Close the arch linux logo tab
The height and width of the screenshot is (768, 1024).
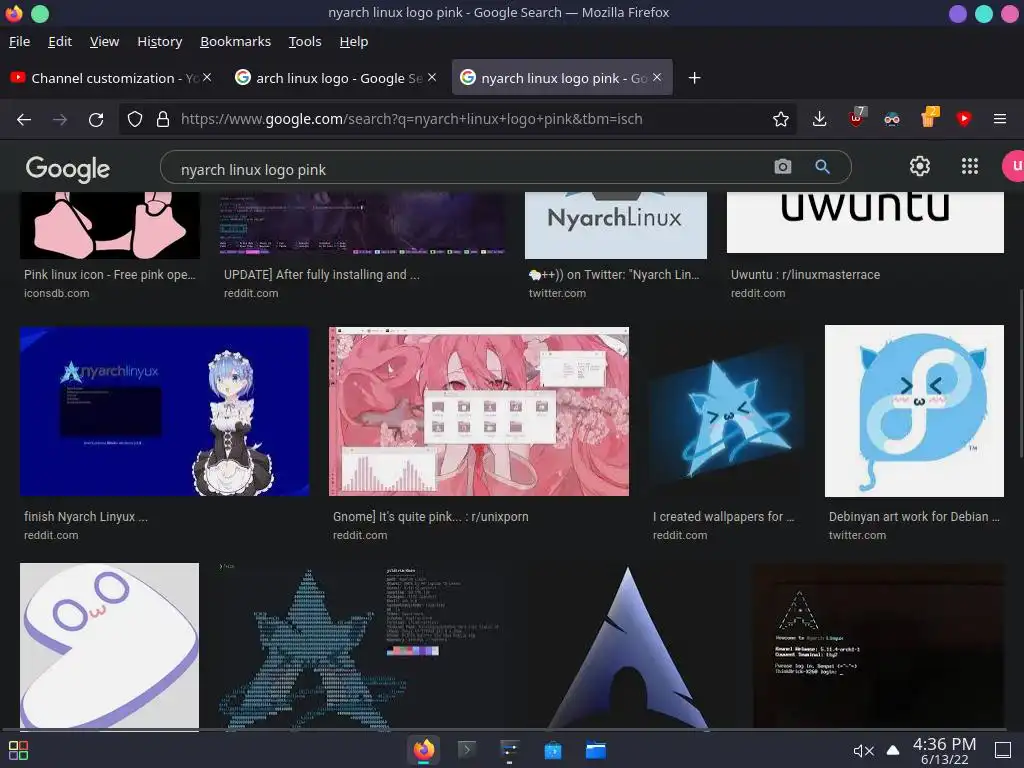pos(432,78)
